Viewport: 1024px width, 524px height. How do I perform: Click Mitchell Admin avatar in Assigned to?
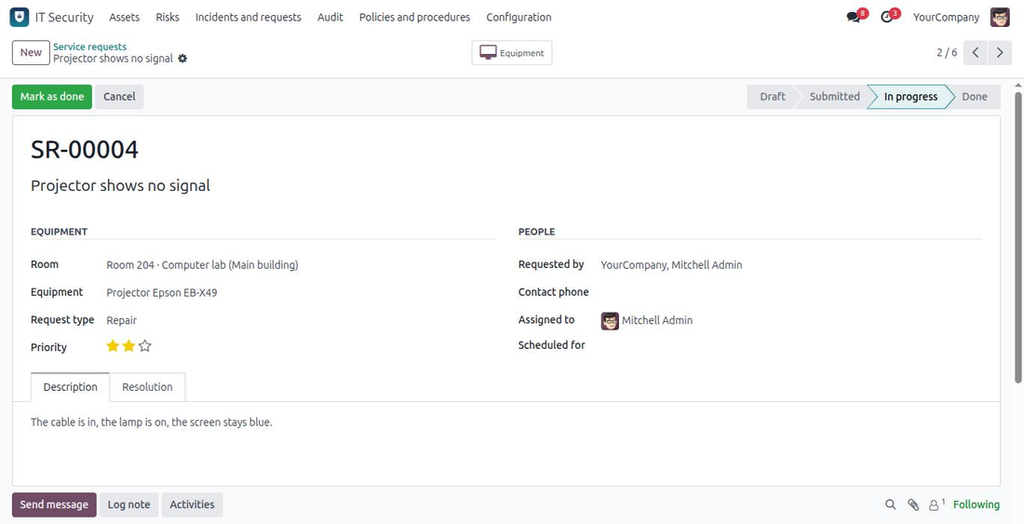(x=609, y=320)
